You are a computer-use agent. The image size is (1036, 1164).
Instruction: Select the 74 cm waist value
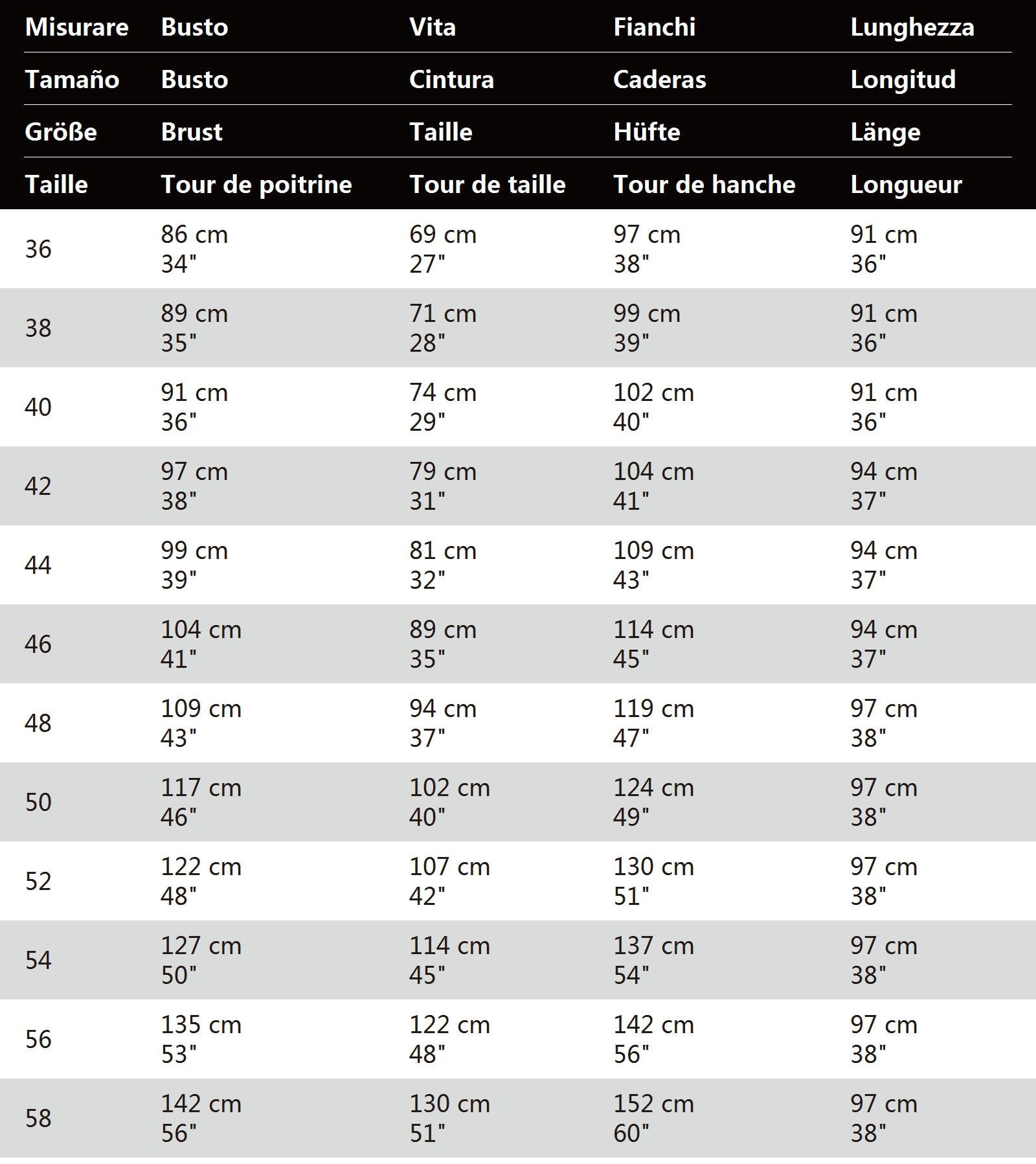(443, 393)
